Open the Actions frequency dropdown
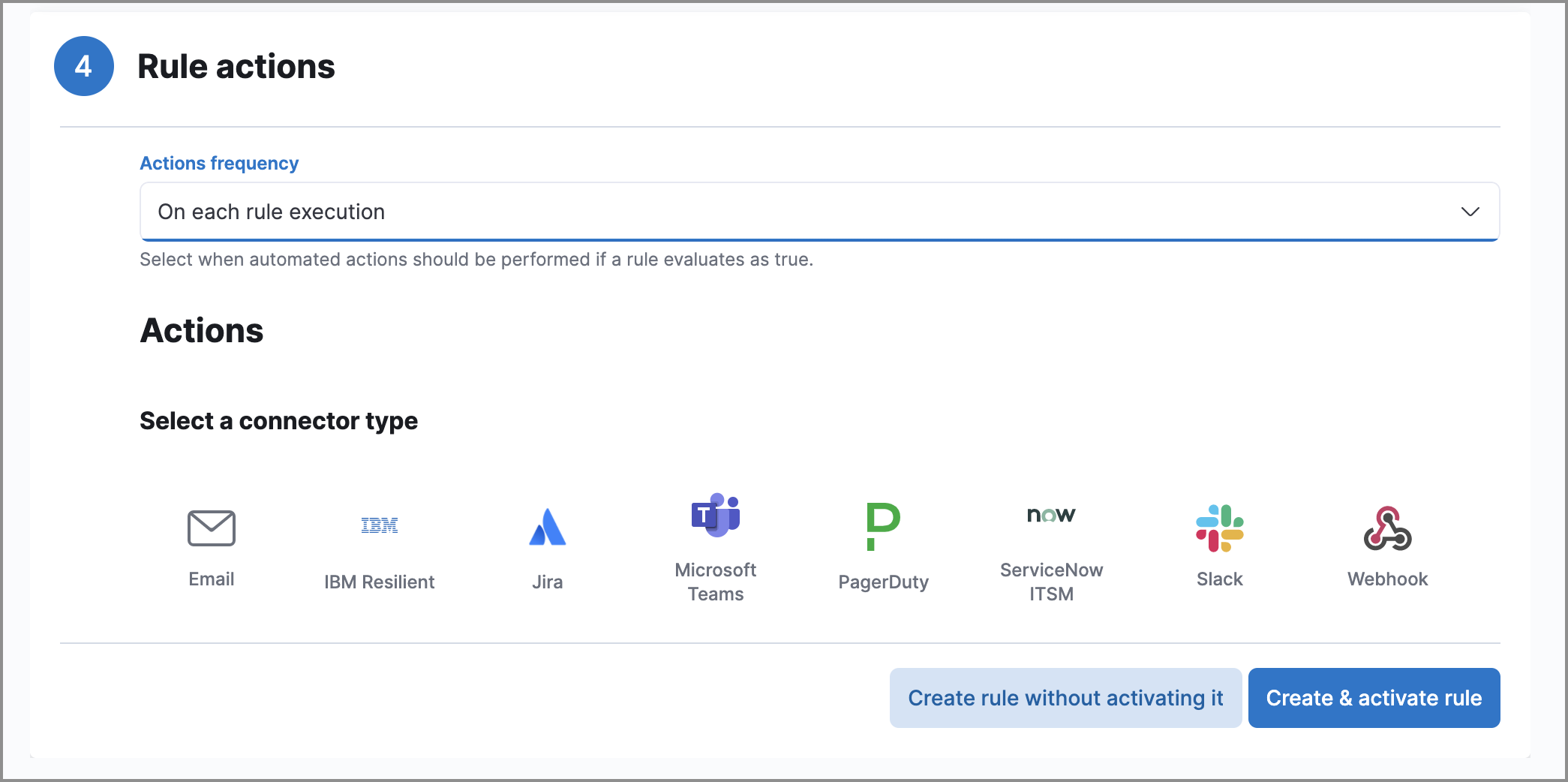This screenshot has height=782, width=1568. (x=818, y=212)
